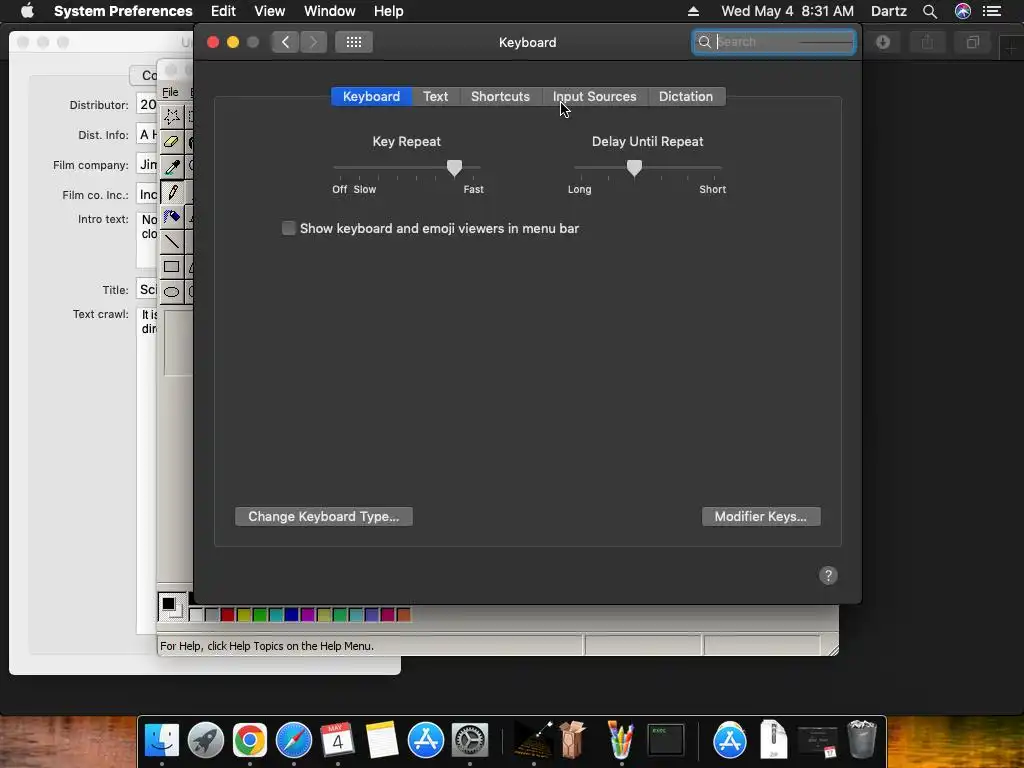Open Finder from the Dock
The width and height of the screenshot is (1024, 768).
pos(161,740)
